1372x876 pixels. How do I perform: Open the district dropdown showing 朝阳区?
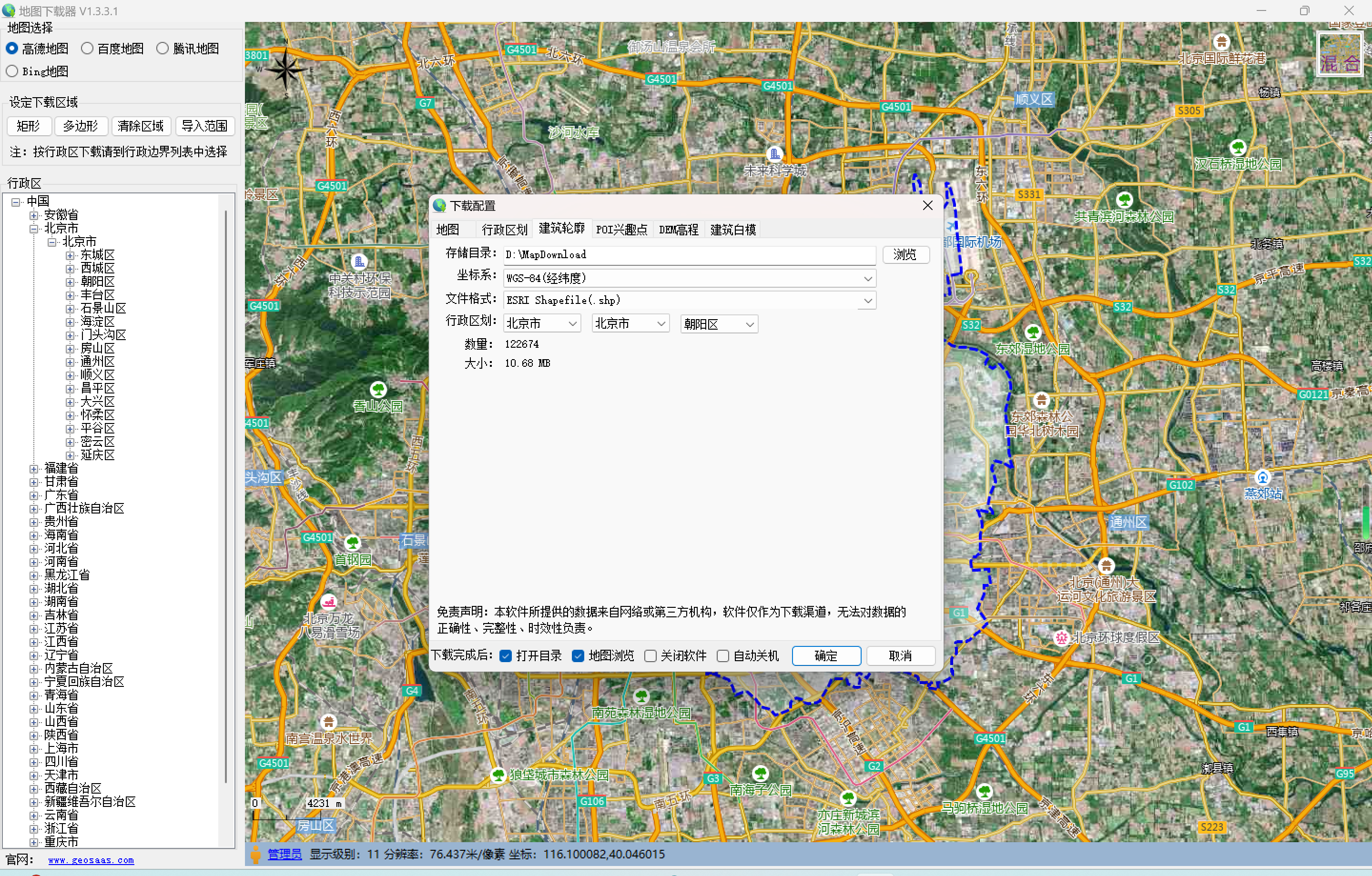719,324
